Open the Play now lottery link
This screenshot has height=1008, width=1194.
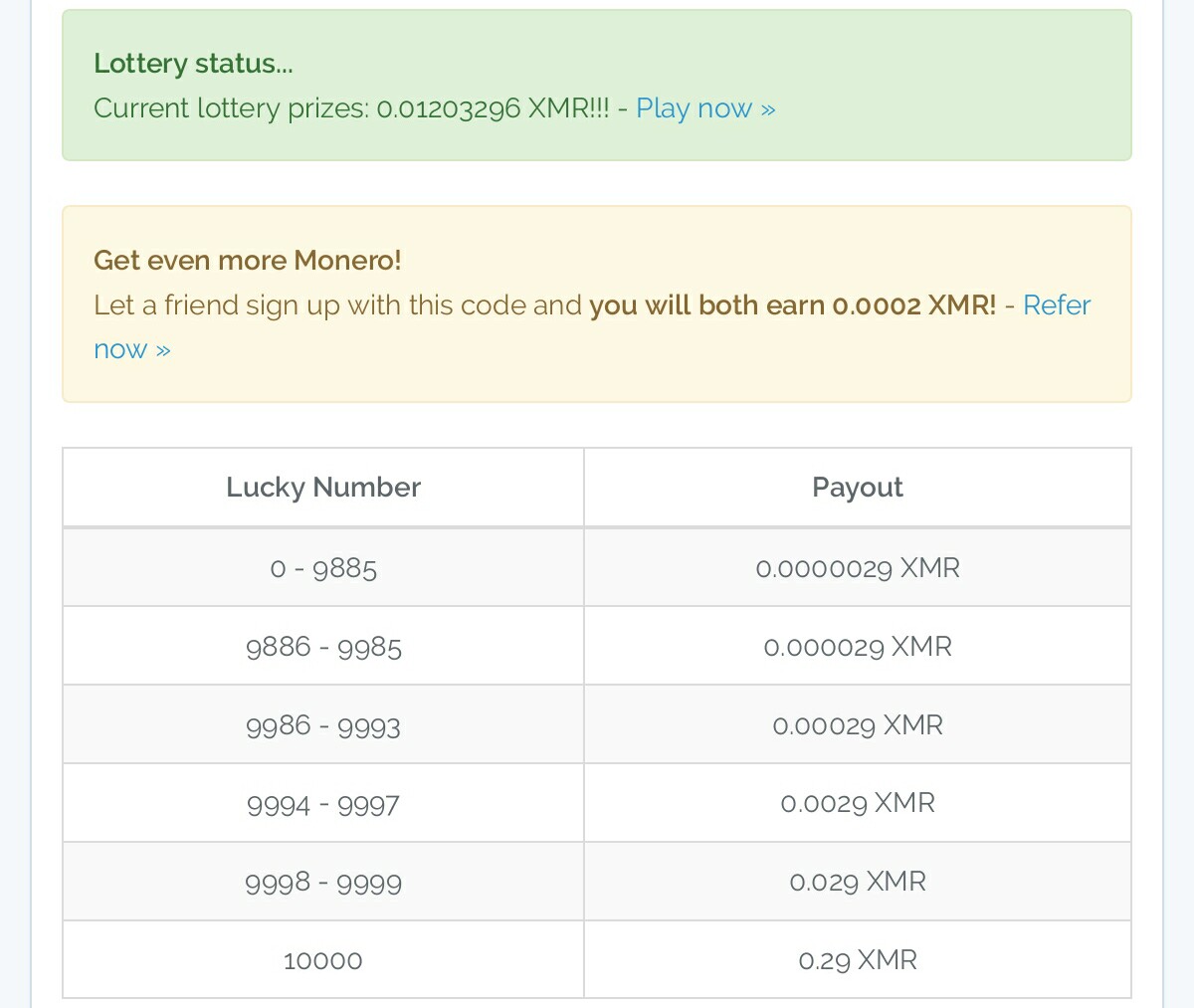705,108
